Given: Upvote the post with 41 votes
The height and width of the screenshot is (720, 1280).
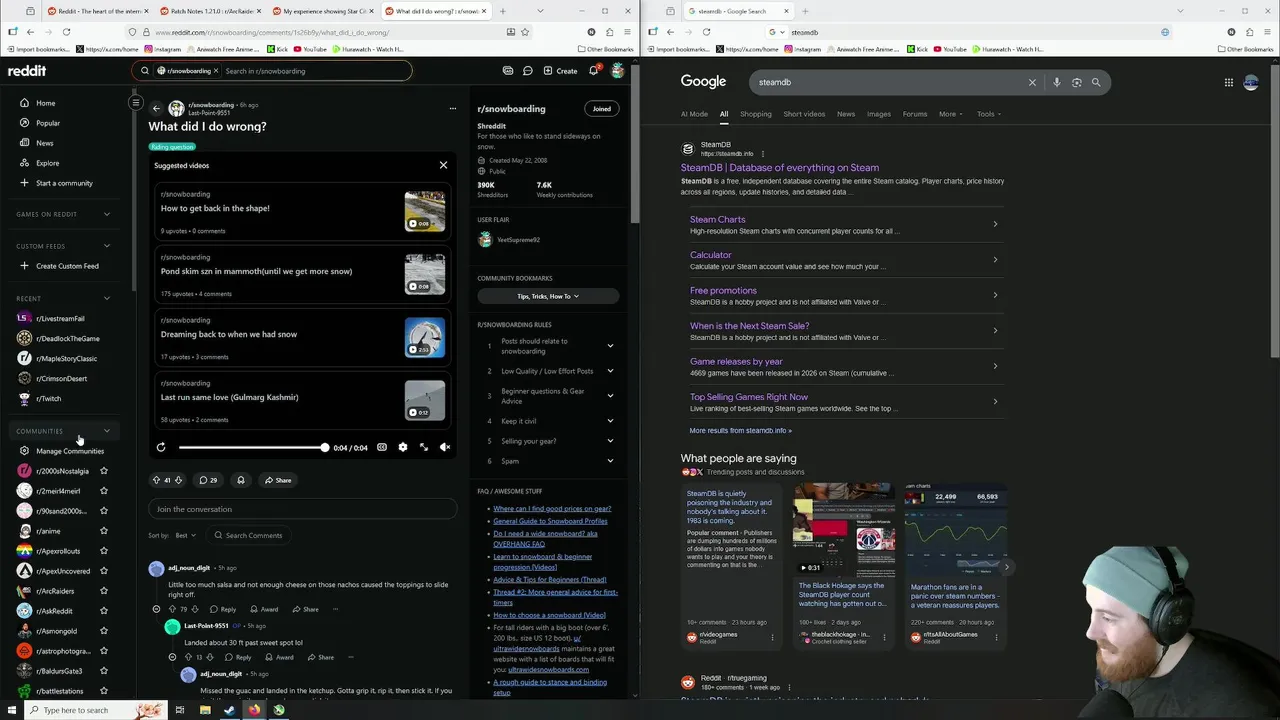Looking at the screenshot, I should (156, 480).
